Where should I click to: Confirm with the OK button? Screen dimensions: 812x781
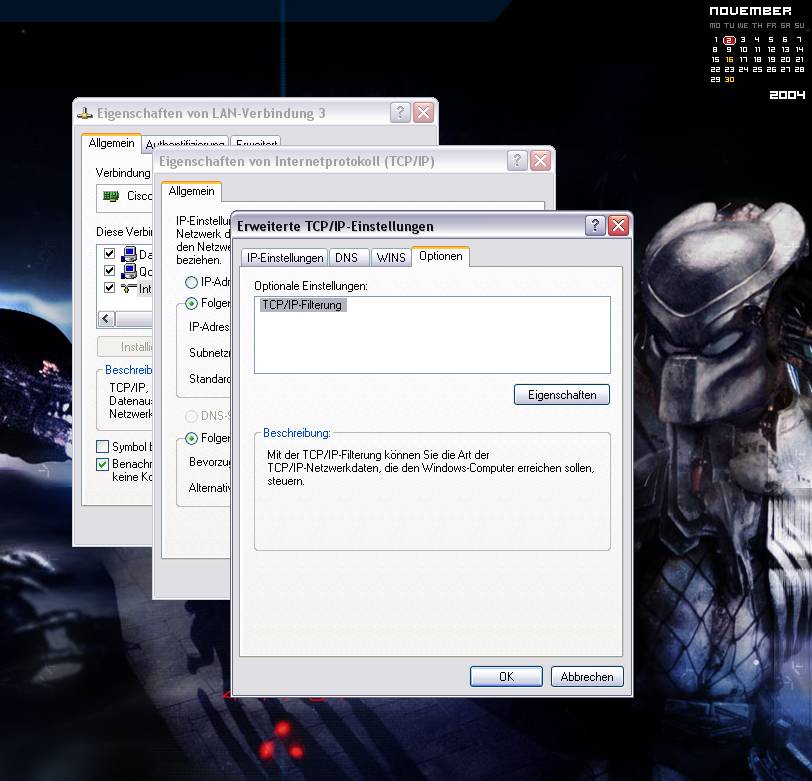click(506, 676)
